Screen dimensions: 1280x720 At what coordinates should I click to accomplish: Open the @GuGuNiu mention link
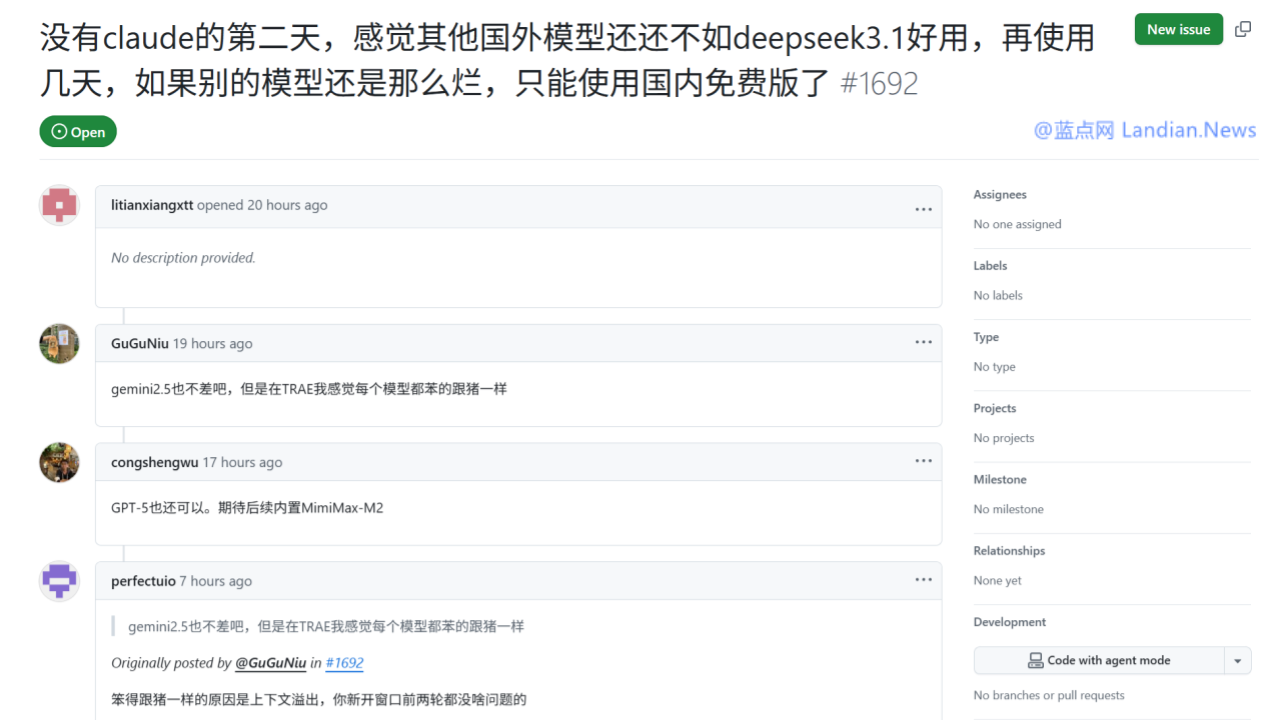pyautogui.click(x=270, y=663)
